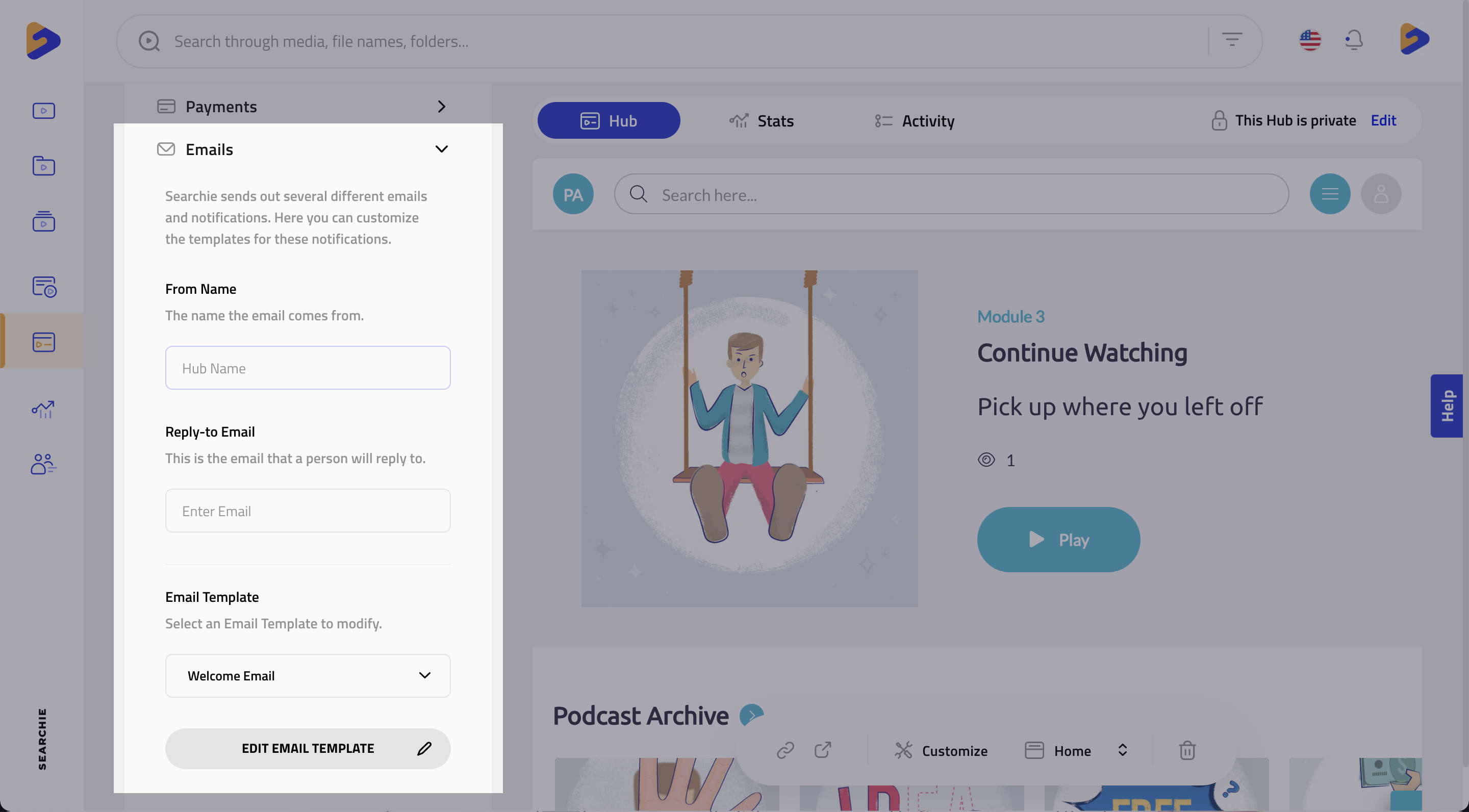Click the search filter icon
Image resolution: width=1469 pixels, height=812 pixels.
click(1232, 40)
